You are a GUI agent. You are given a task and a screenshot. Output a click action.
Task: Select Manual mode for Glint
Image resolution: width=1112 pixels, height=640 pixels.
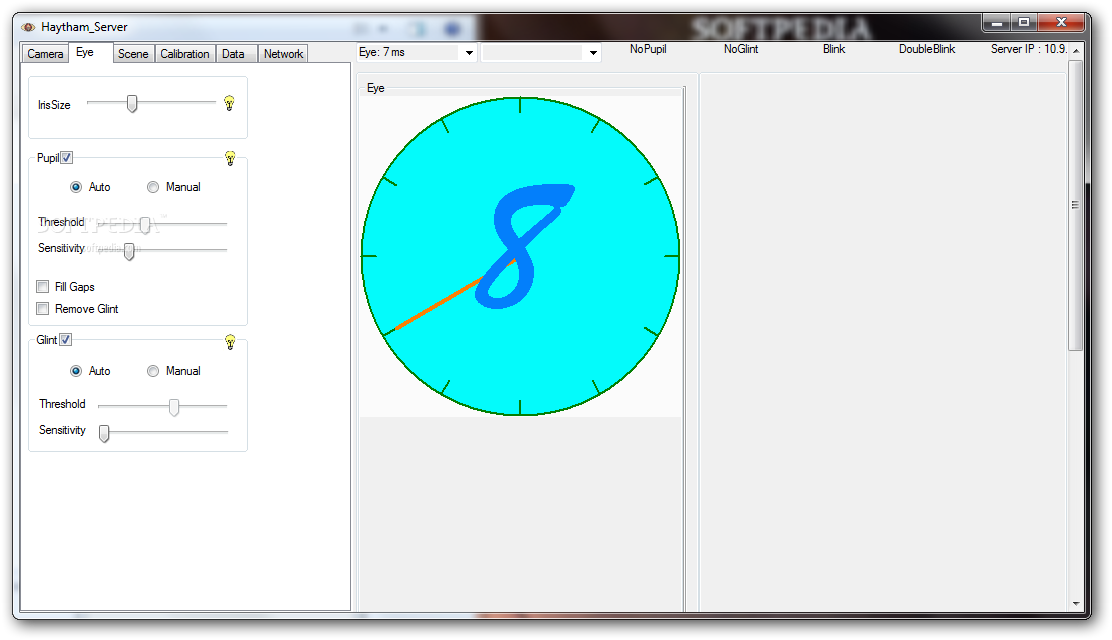[x=152, y=371]
